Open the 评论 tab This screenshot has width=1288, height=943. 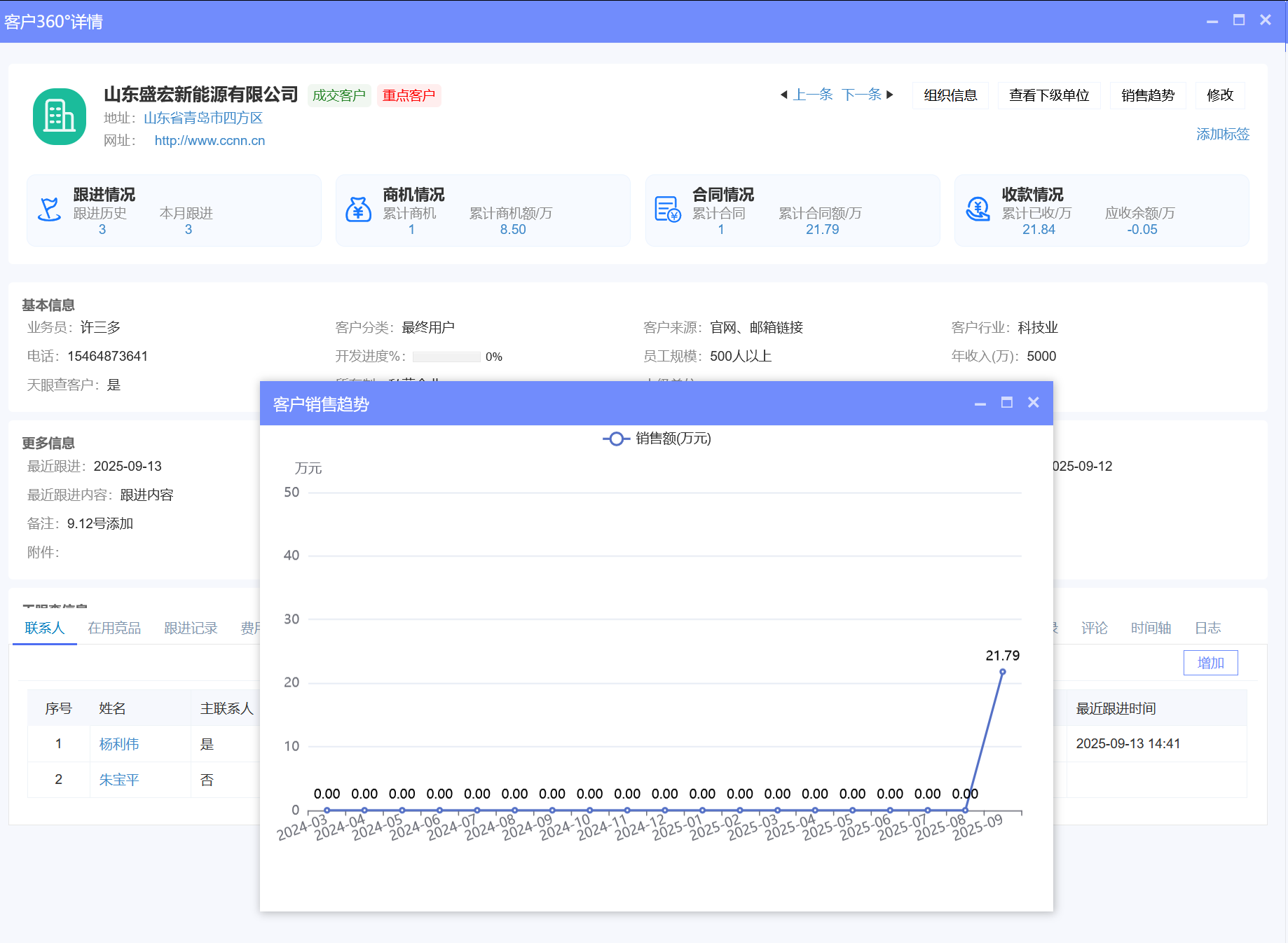(1095, 628)
